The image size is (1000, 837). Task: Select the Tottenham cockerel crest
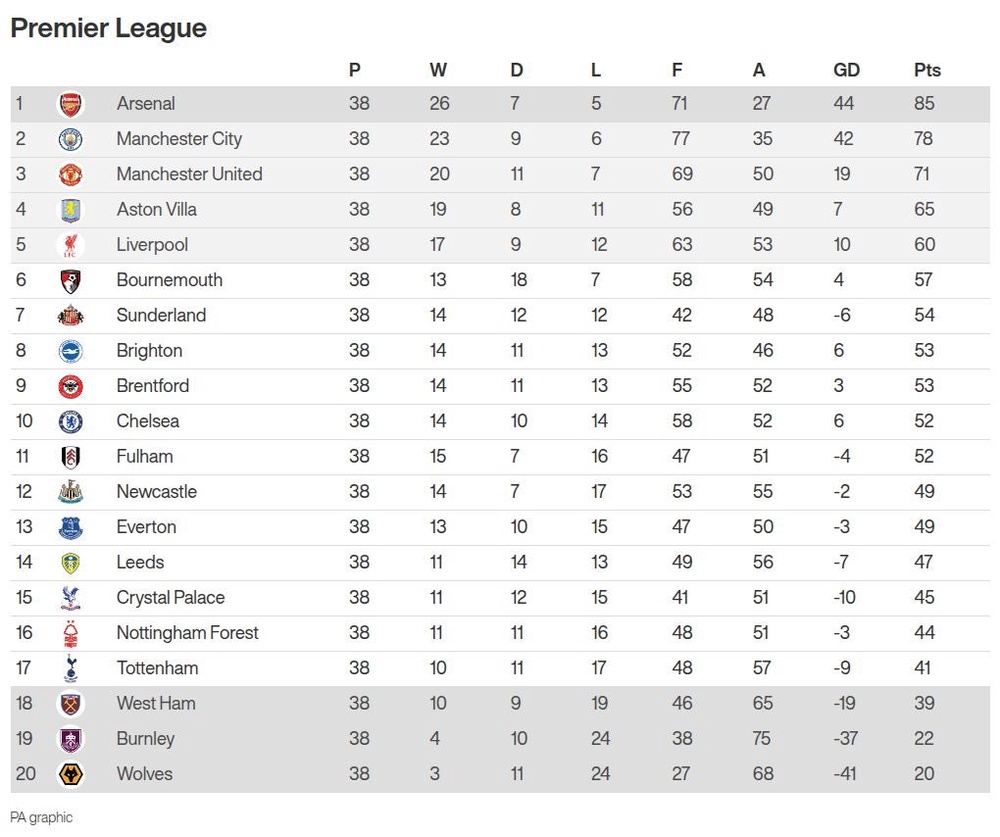(70, 668)
